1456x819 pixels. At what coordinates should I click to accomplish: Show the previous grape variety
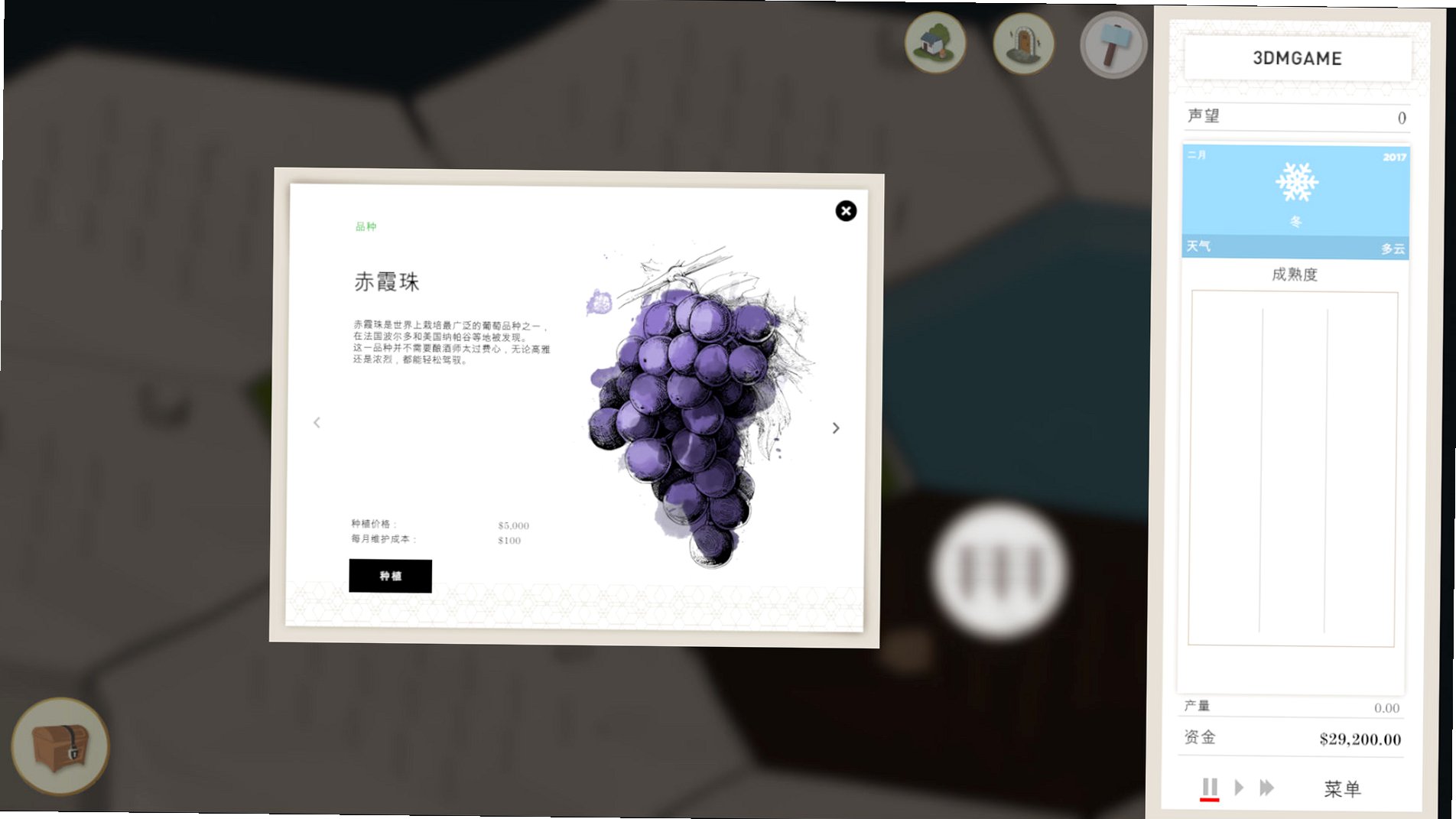coord(317,422)
